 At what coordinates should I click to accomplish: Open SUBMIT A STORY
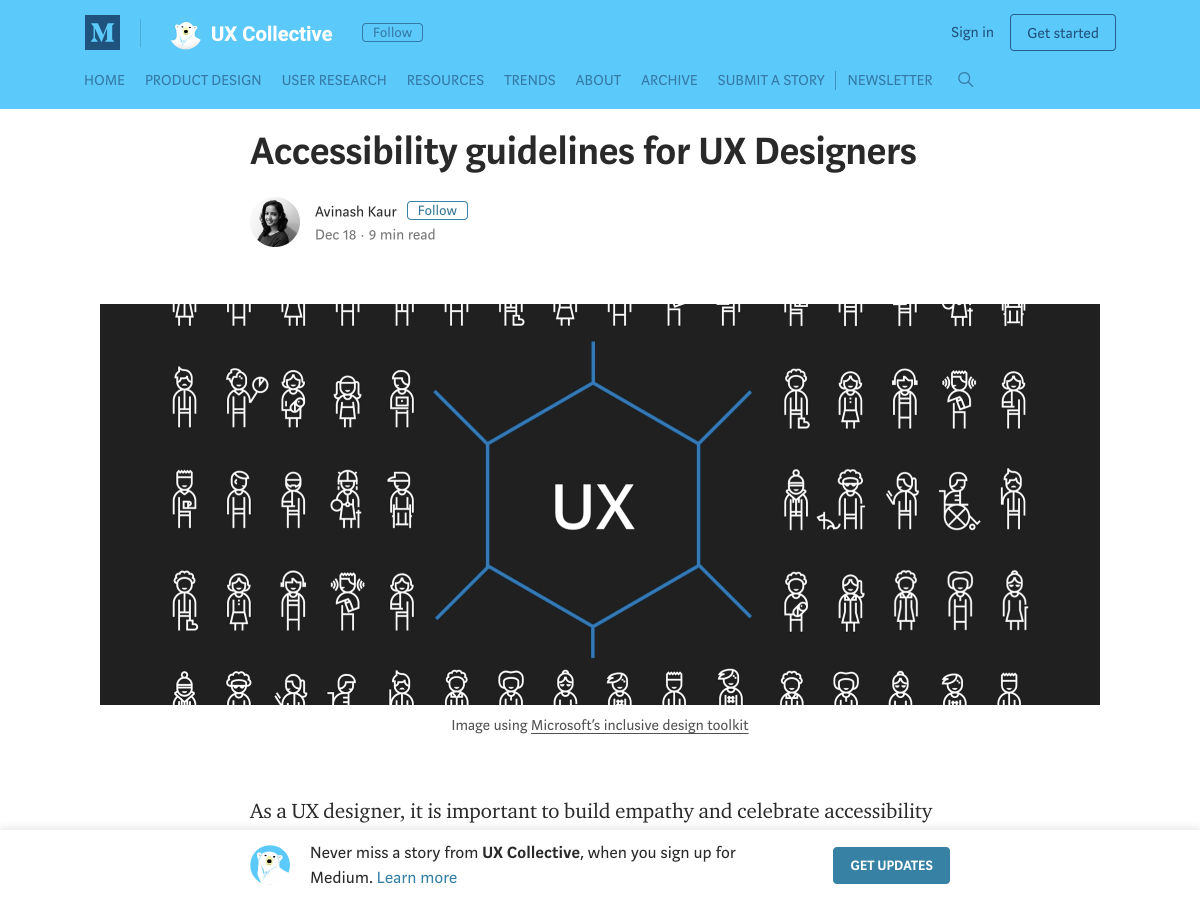tap(771, 80)
